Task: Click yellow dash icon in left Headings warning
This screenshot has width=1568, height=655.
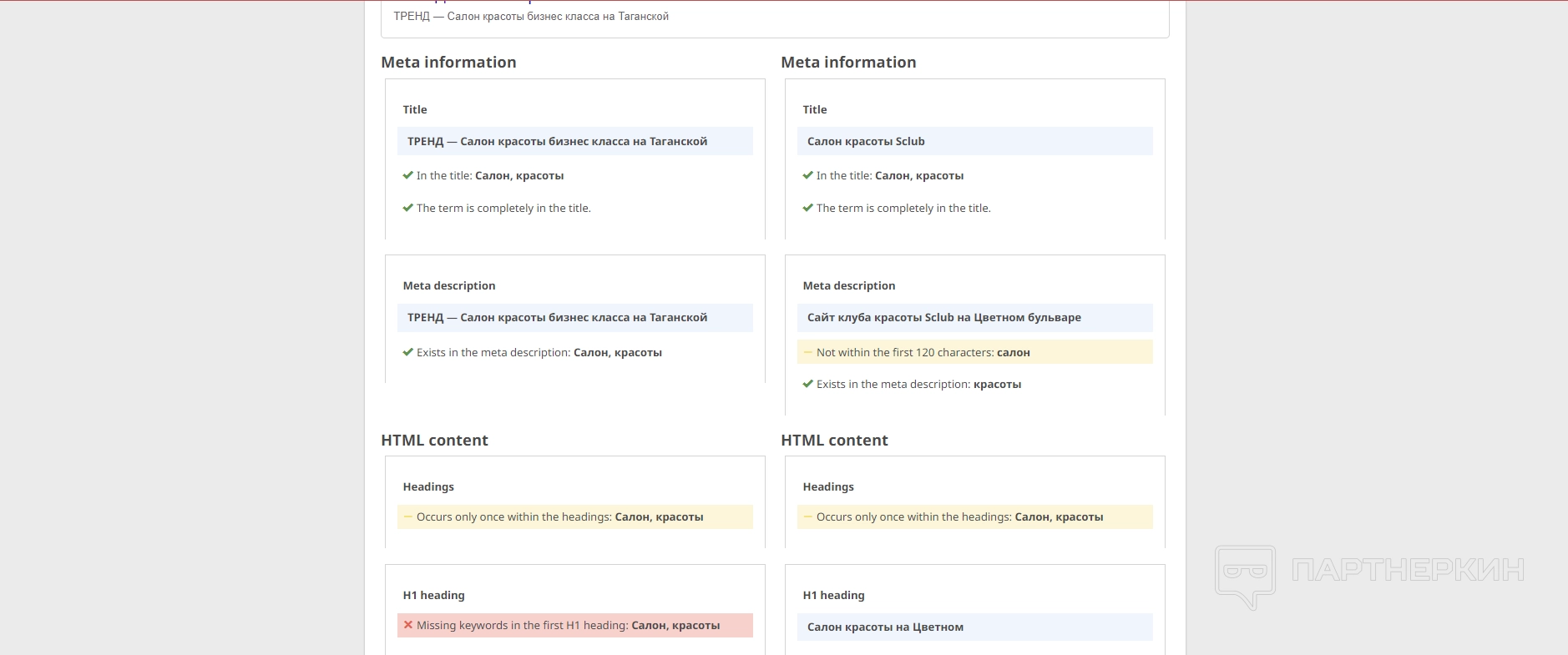Action: [408, 517]
